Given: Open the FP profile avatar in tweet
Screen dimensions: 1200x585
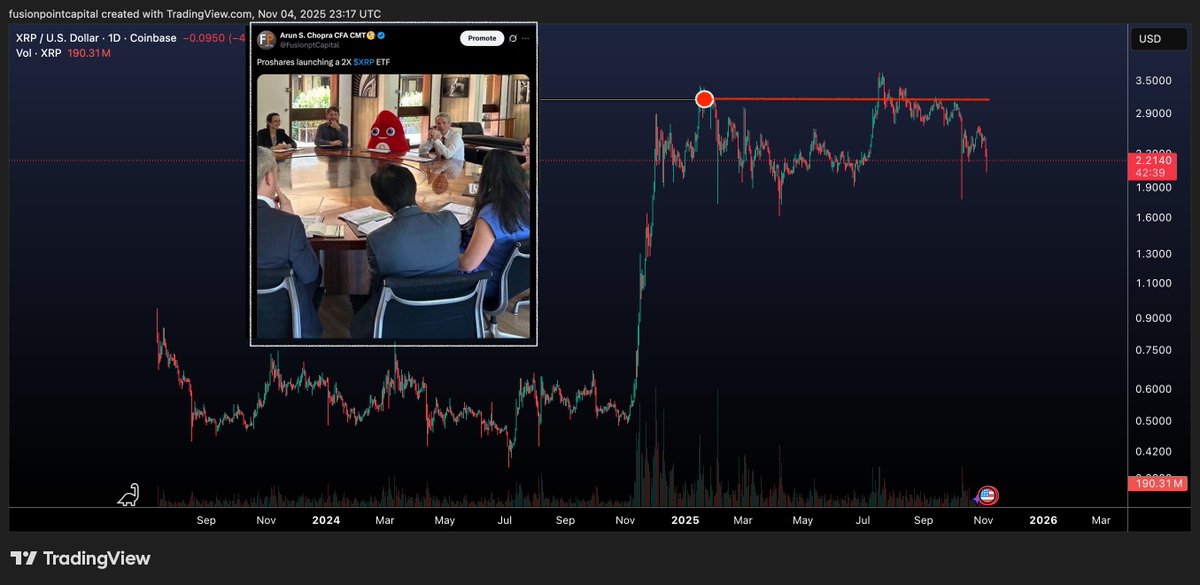Looking at the screenshot, I should click(266, 40).
